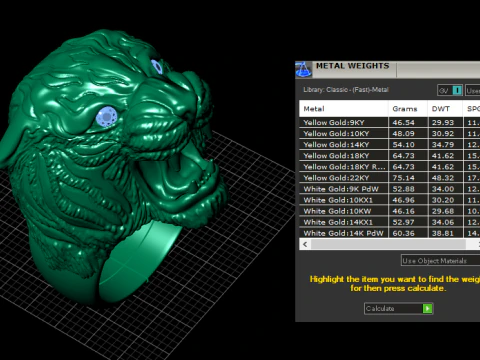Click the 46.54 grams value
Viewport: 480px width, 360px height.
(403, 122)
